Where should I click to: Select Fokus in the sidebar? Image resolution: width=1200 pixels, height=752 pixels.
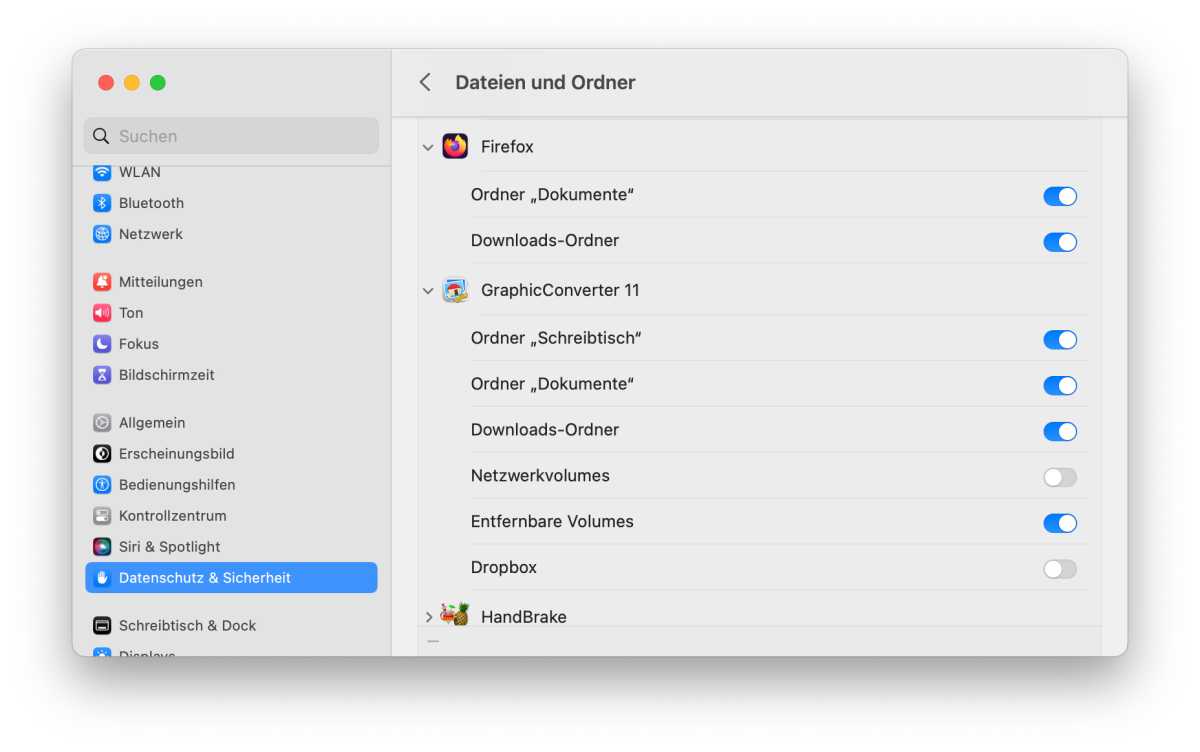(x=231, y=344)
